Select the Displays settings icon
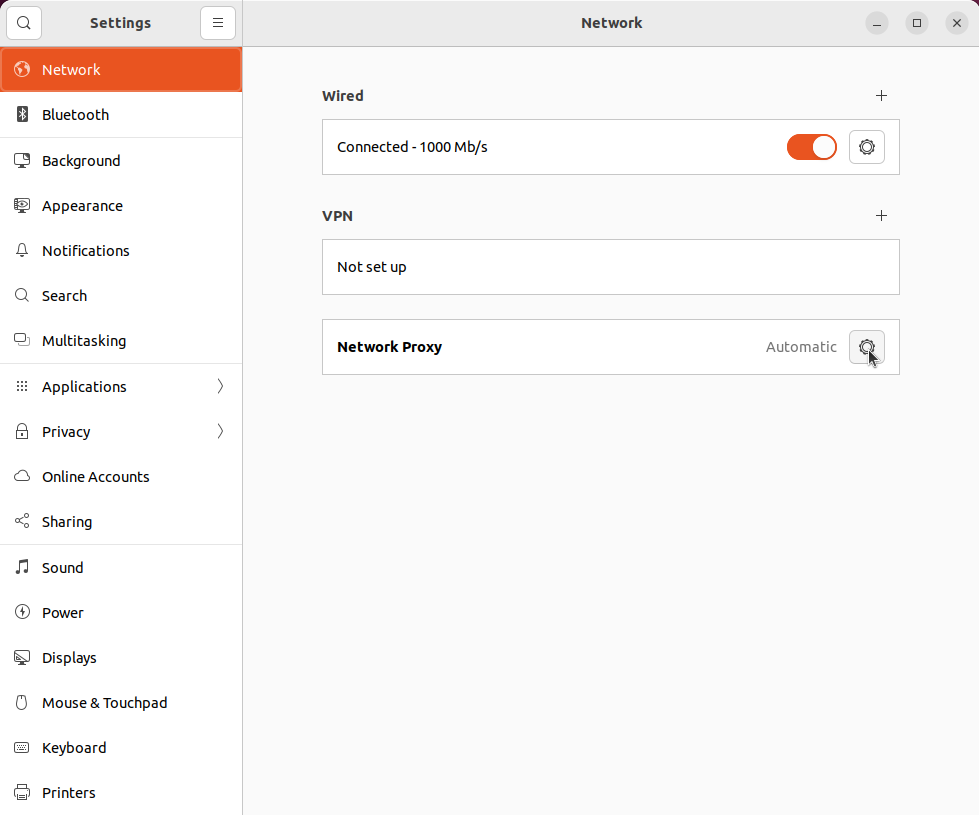The height and width of the screenshot is (815, 979). 21,657
